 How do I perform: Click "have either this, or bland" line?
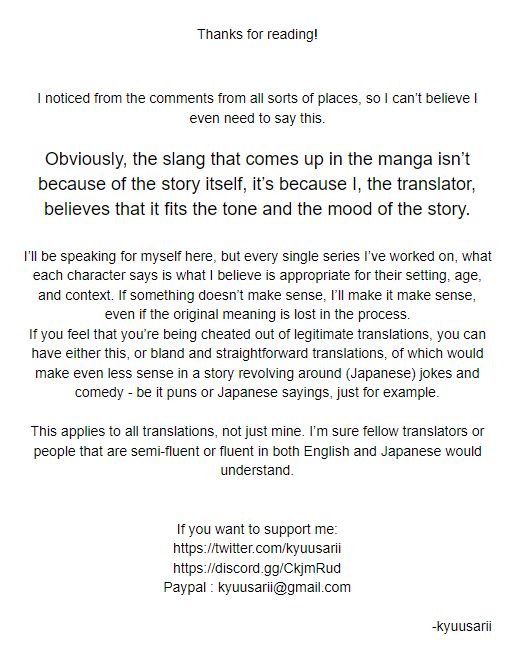257,353
